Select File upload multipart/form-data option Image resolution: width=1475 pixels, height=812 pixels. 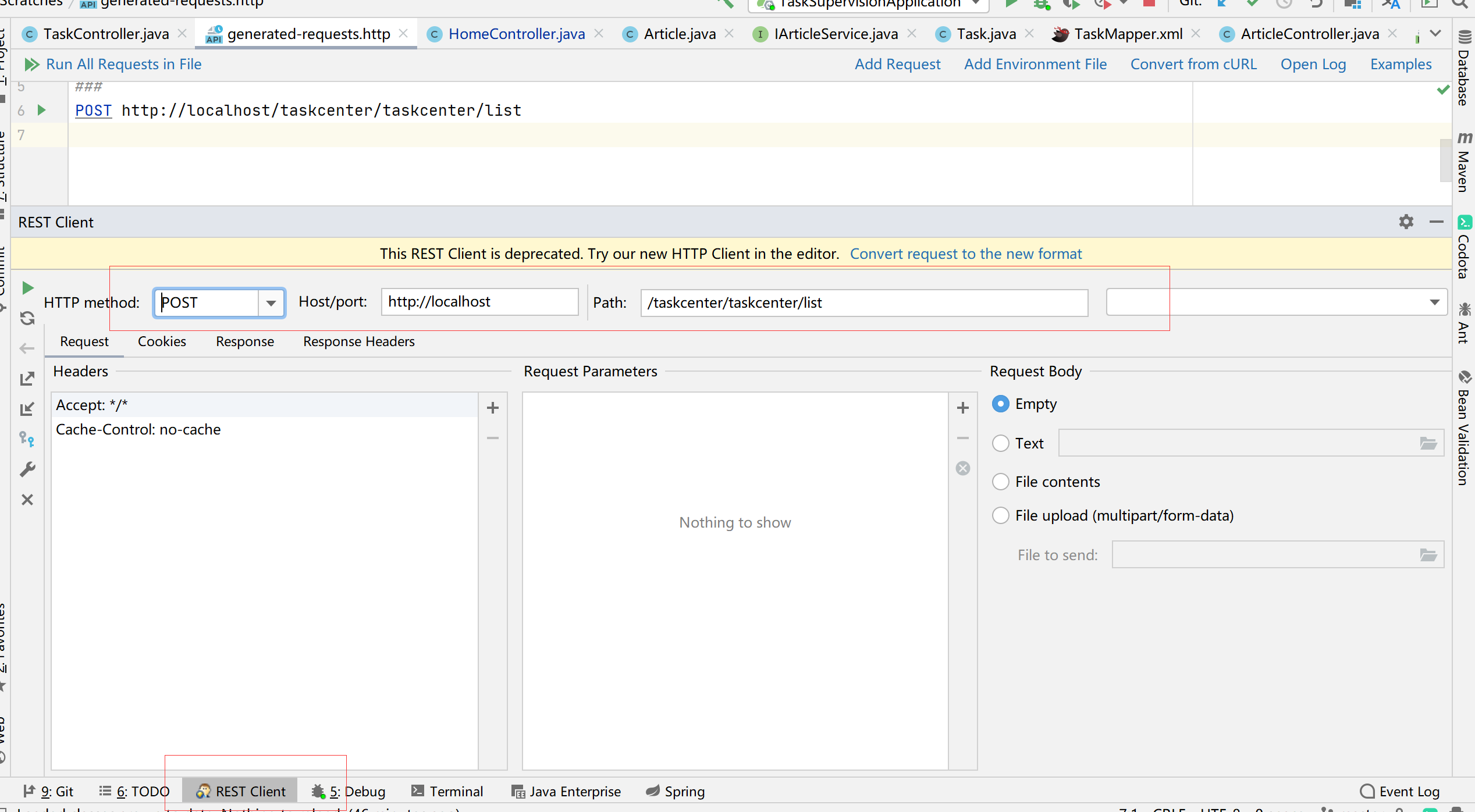coord(1000,515)
